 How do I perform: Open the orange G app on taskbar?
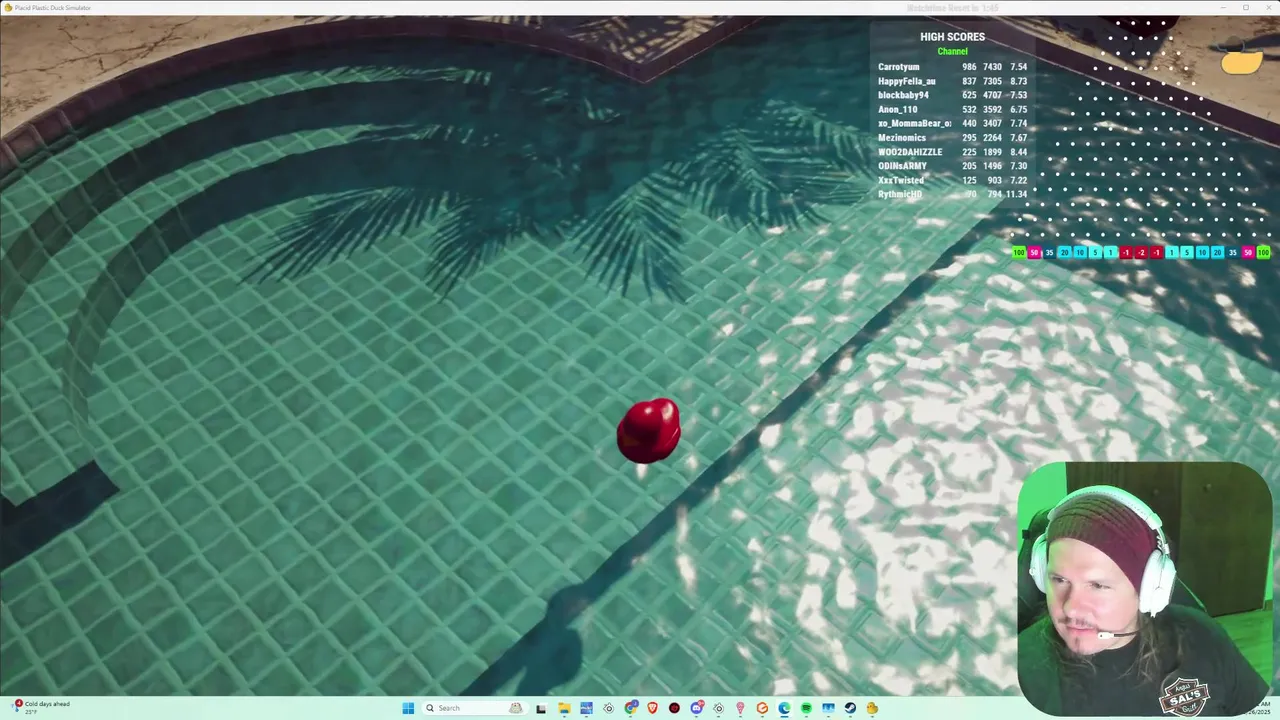pos(762,708)
